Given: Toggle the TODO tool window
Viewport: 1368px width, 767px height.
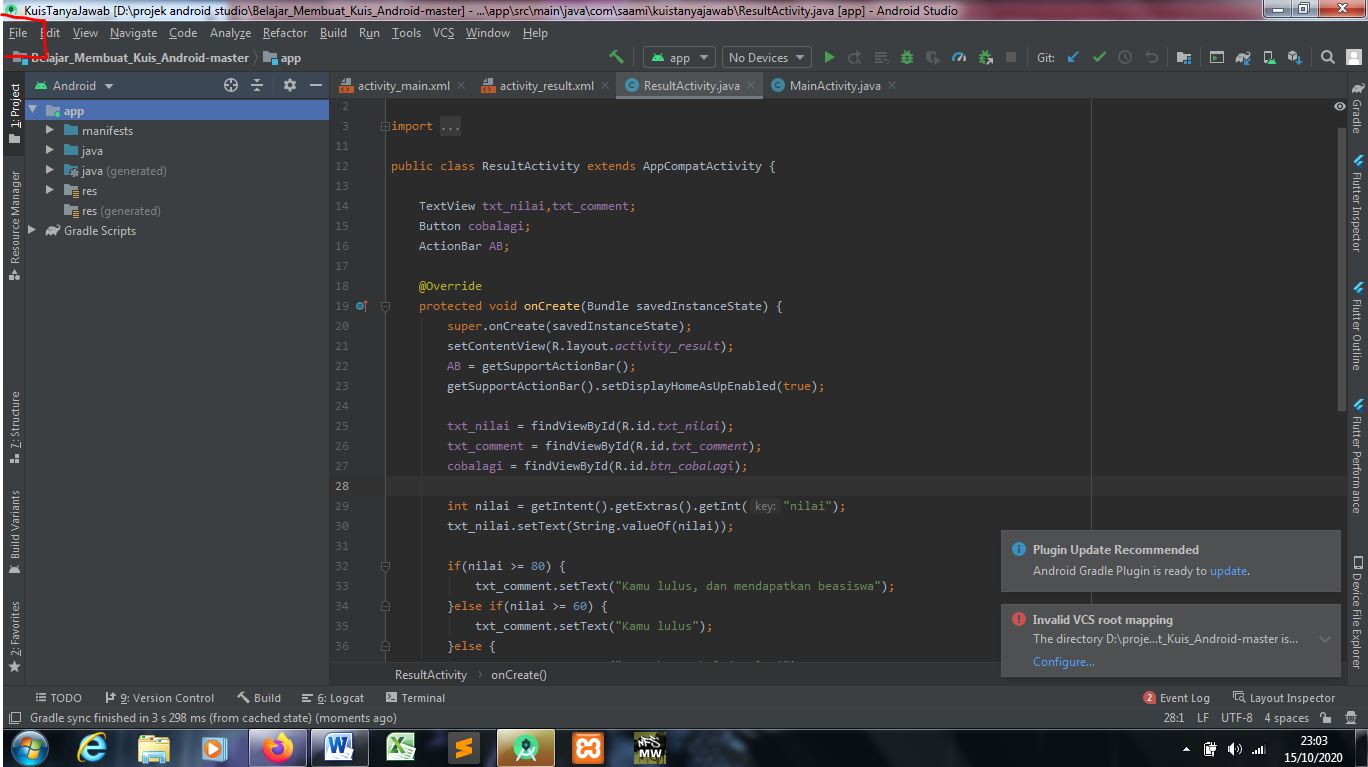Looking at the screenshot, I should click(58, 697).
